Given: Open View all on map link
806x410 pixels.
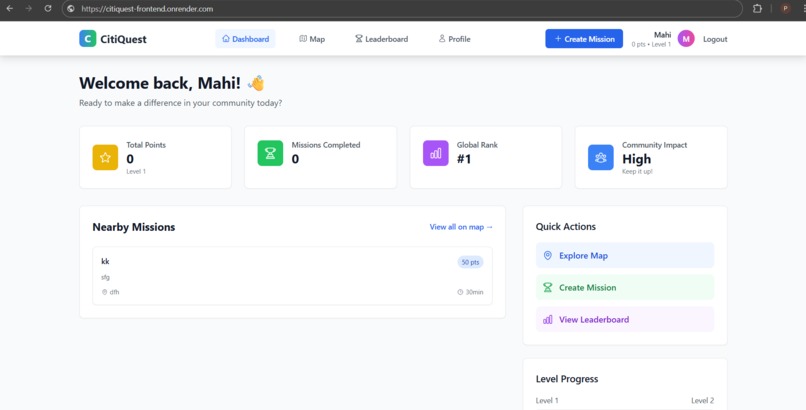Looking at the screenshot, I should tap(461, 227).
